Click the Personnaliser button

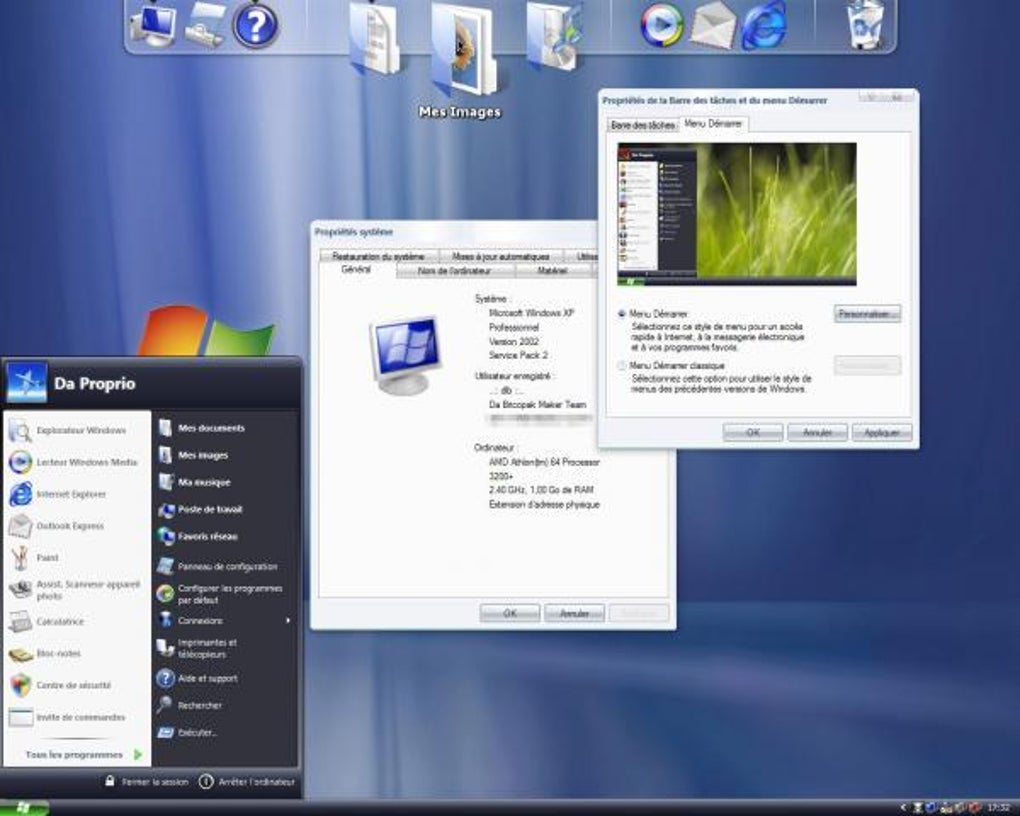867,314
